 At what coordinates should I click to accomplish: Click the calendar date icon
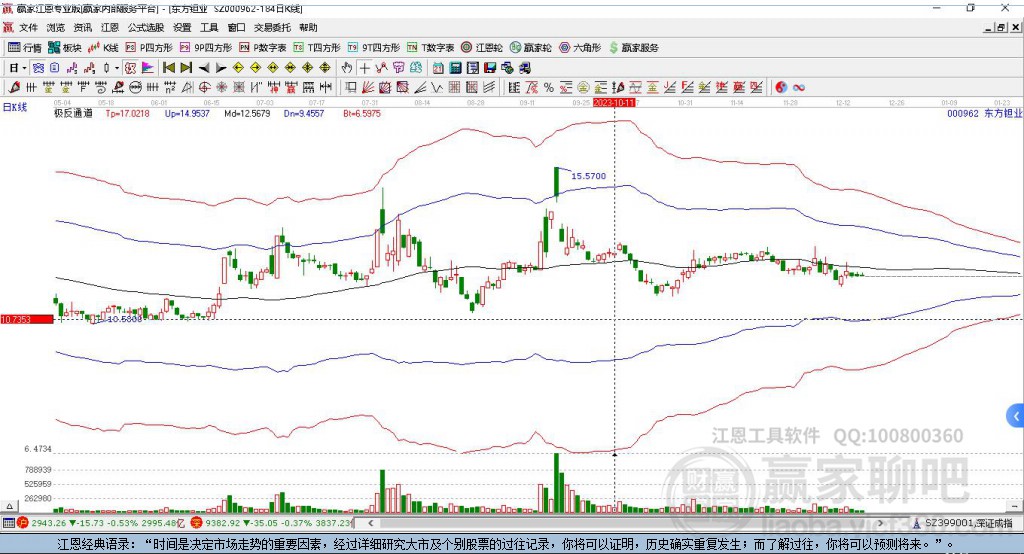pyautogui.click(x=438, y=68)
